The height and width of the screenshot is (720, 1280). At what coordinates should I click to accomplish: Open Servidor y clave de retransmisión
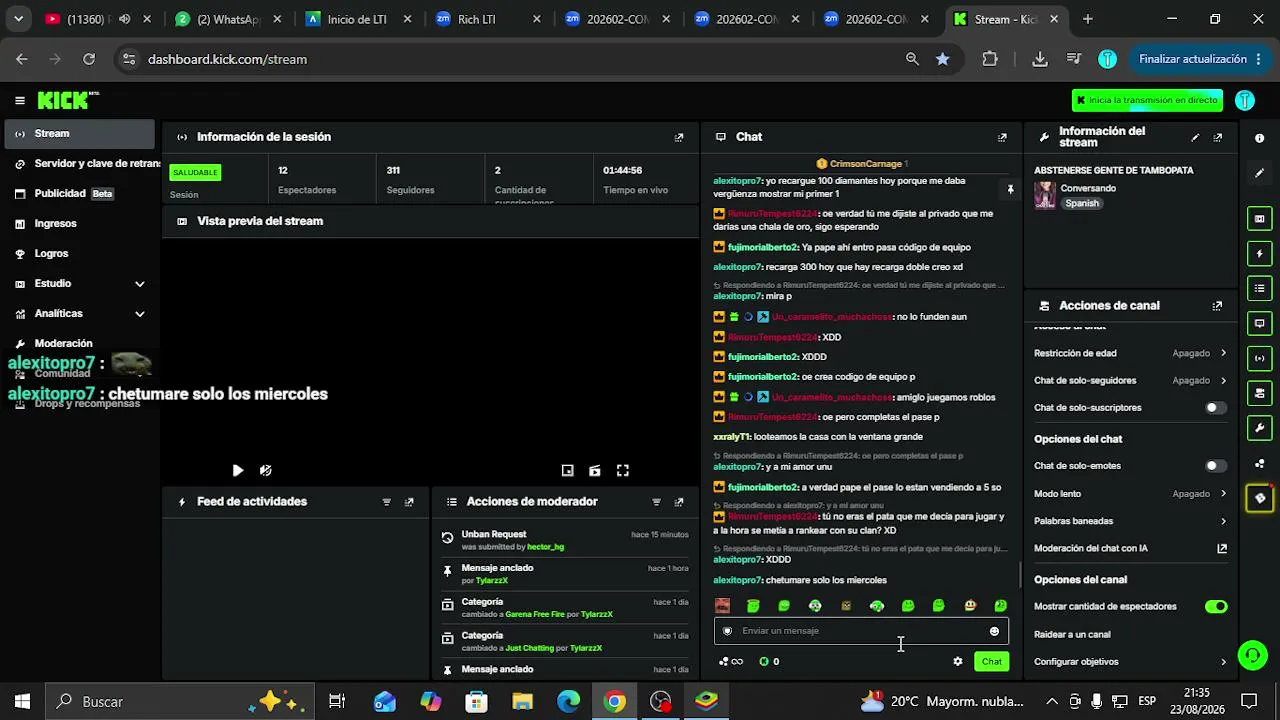point(80,164)
